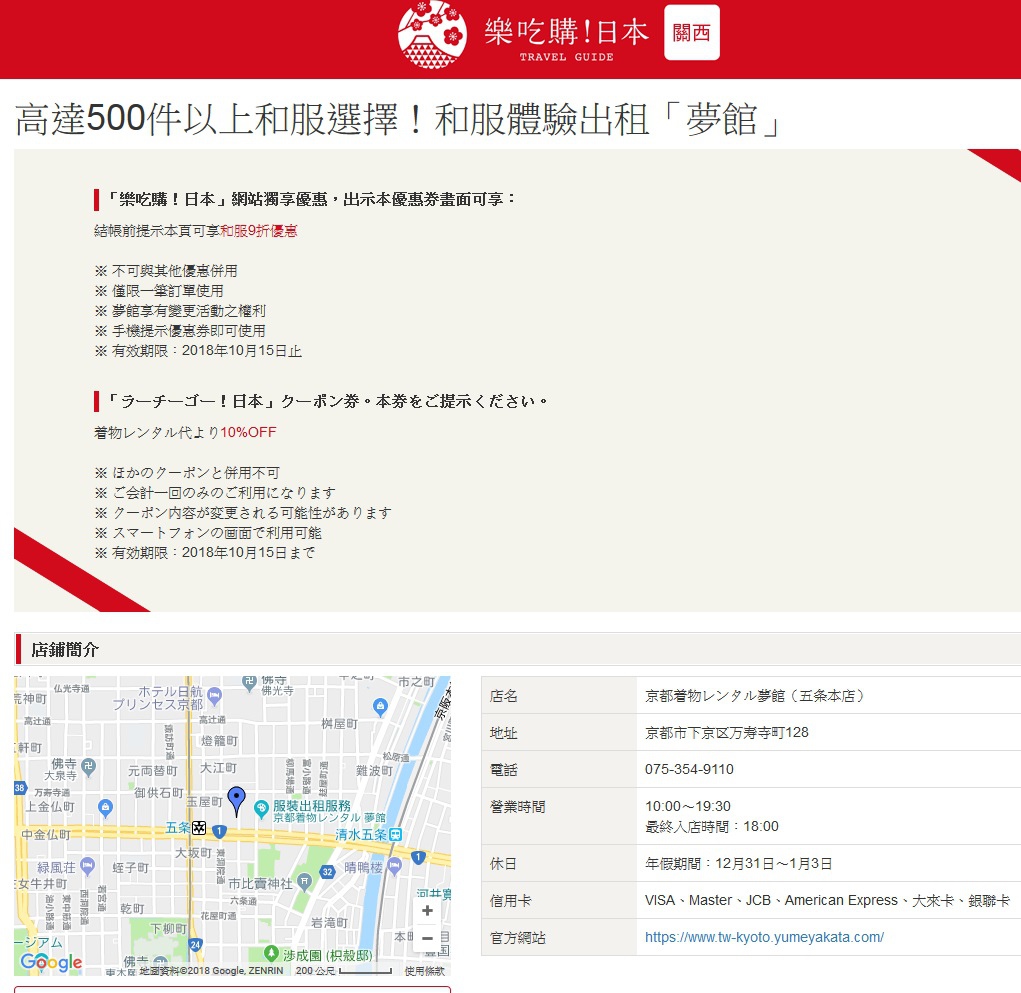Click the 晴鴨楼 hotel marker
This screenshot has width=1021, height=993.
394,866
